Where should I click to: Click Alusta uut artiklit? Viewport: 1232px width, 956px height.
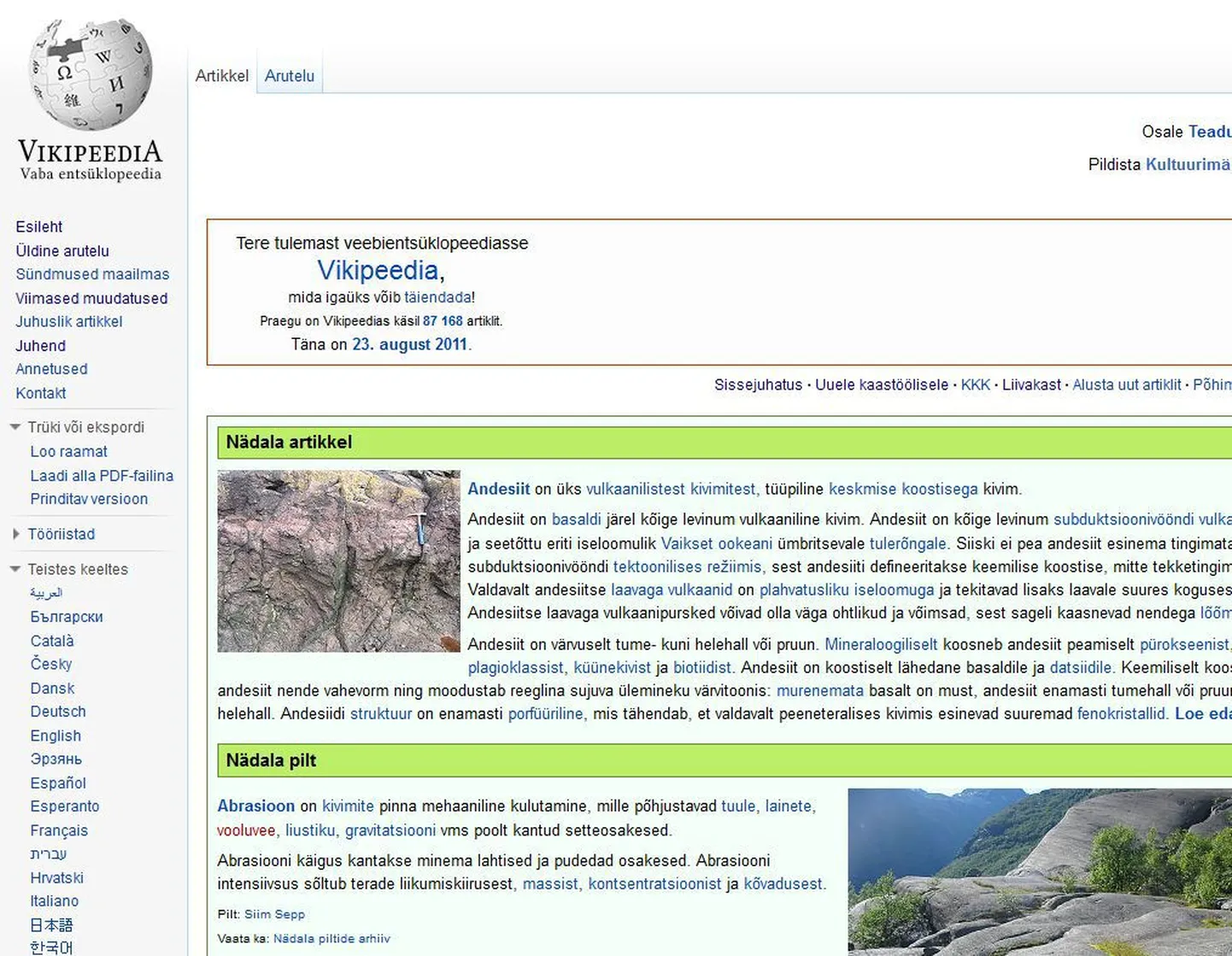coord(1127,384)
